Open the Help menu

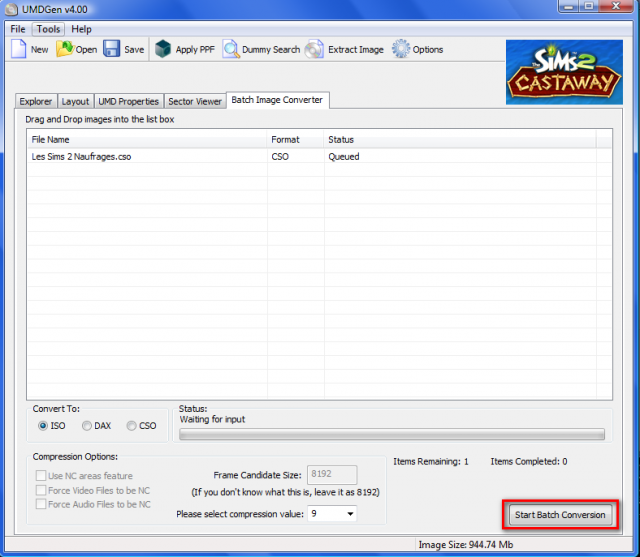click(81, 29)
